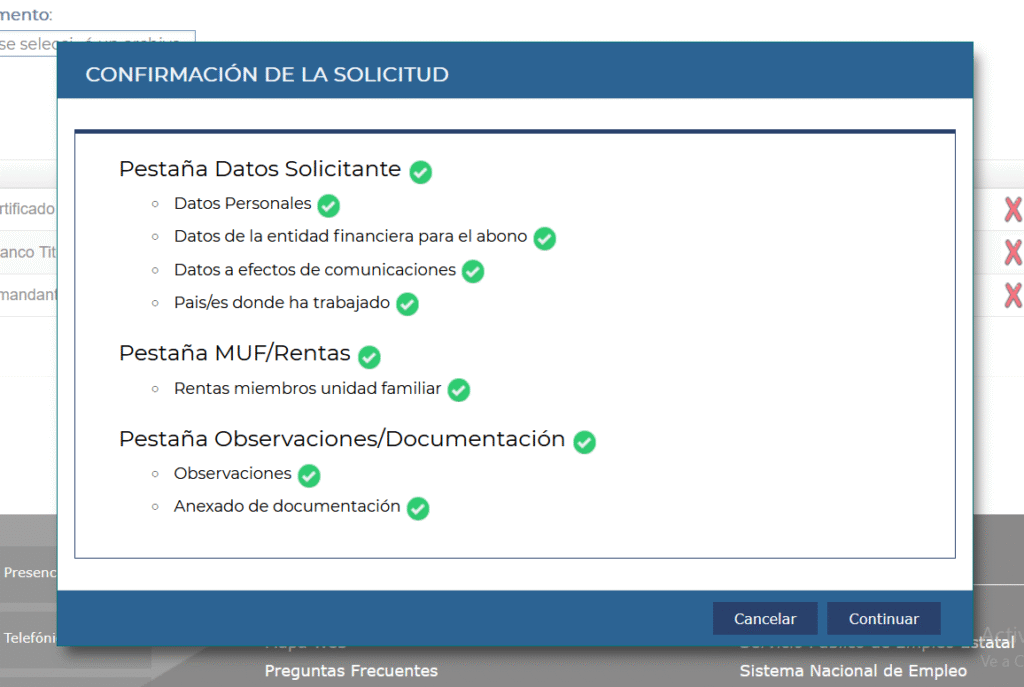This screenshot has width=1024, height=687.
Task: Select the Datos Personales list entry
Action: coord(243,204)
